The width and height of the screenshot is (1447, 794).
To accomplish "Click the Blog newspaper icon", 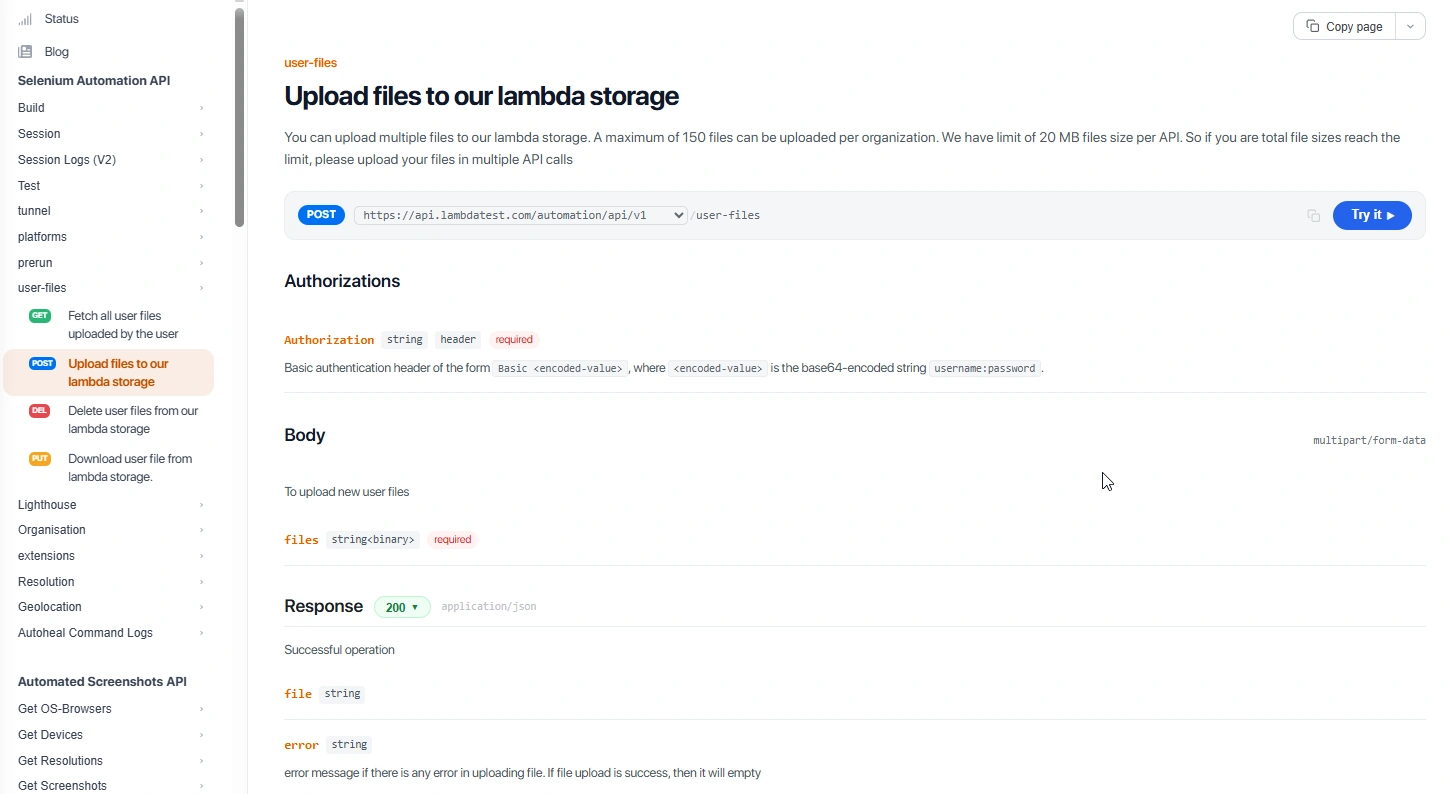I will (x=25, y=52).
